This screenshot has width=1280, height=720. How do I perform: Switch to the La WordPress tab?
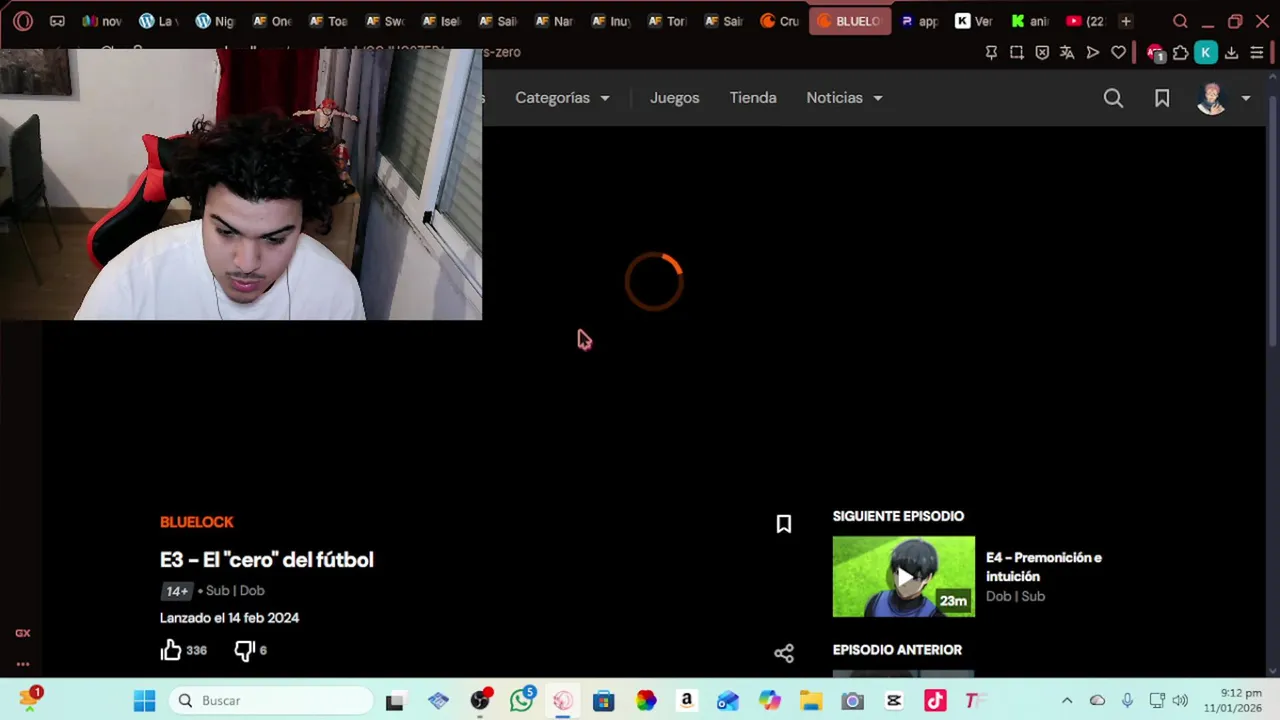point(158,21)
